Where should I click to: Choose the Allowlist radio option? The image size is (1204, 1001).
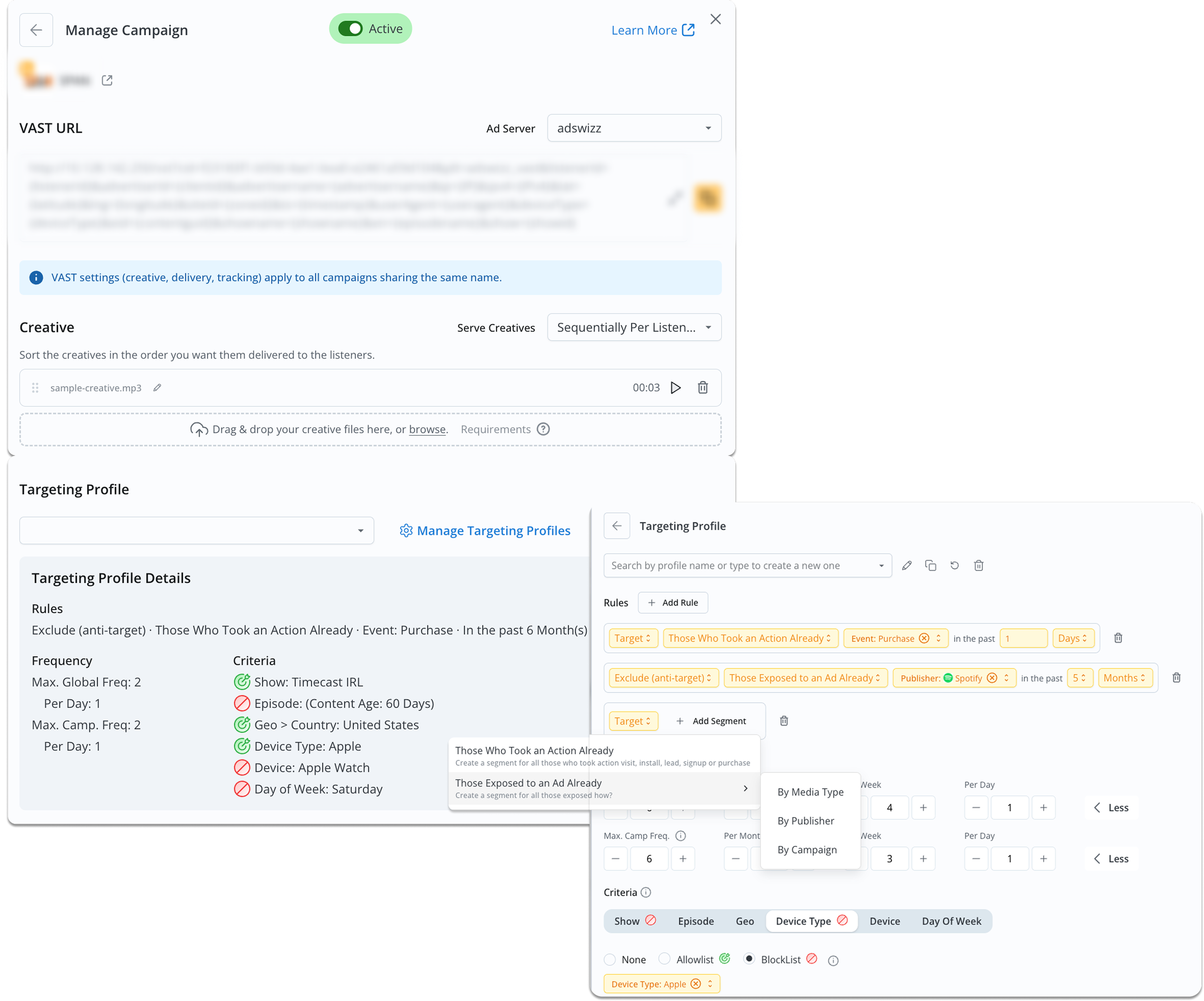coord(665,959)
